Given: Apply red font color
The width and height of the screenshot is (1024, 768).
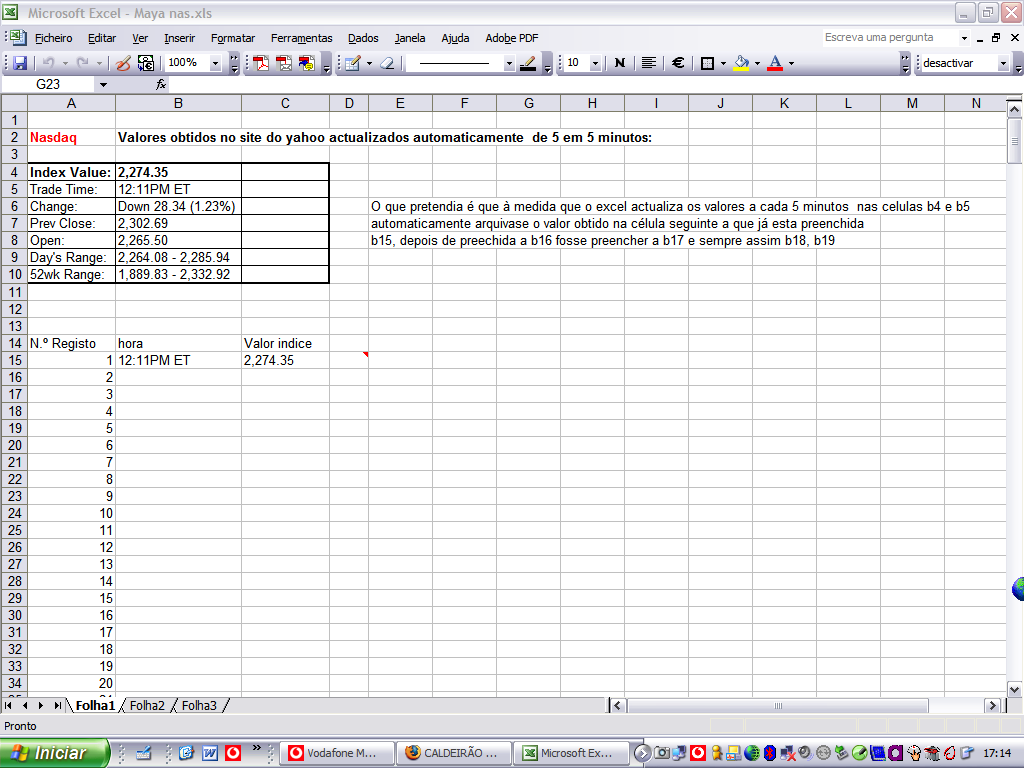Looking at the screenshot, I should pos(775,63).
